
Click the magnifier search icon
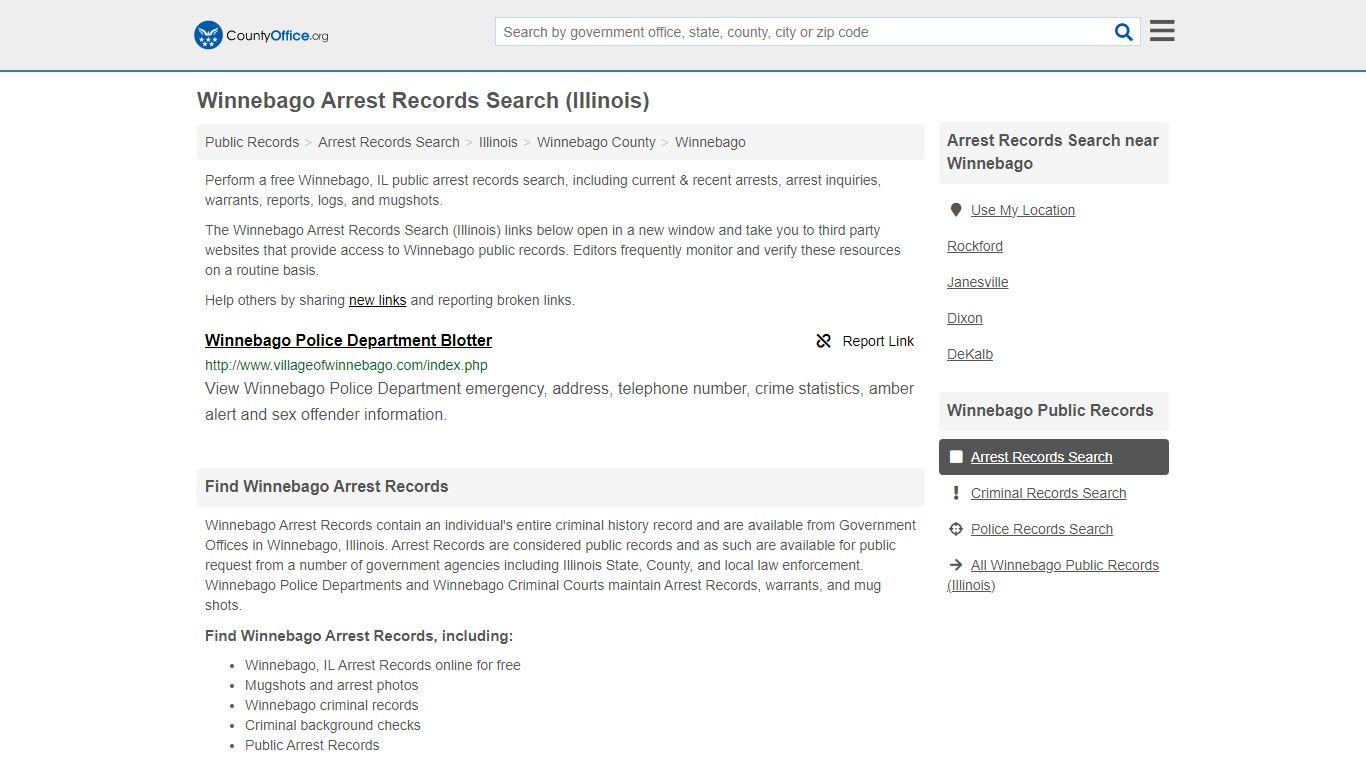[1124, 32]
